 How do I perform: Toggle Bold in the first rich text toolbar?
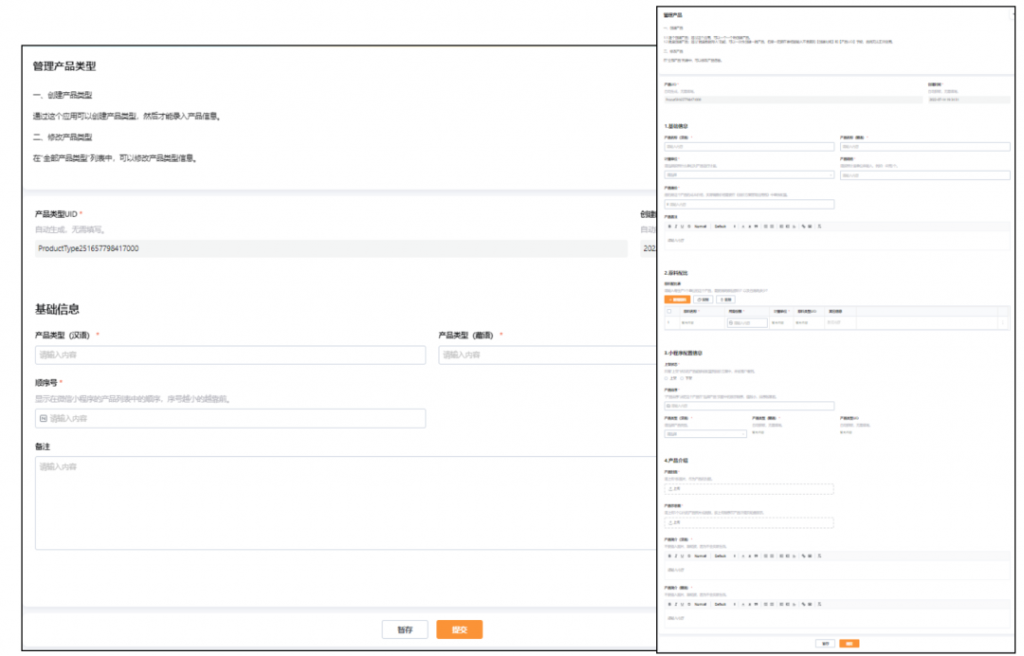tap(669, 226)
